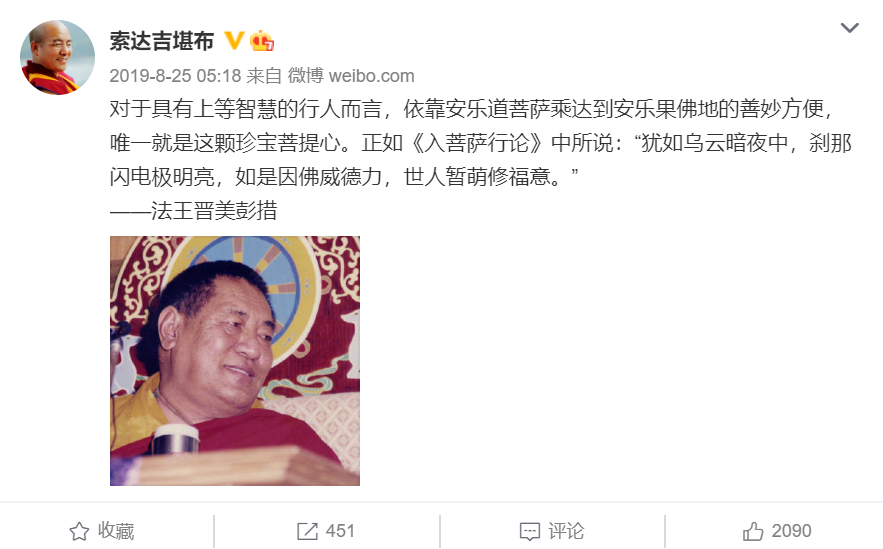Follow the 微博 weibo.com source link
This screenshot has width=883, height=549.
(351, 75)
